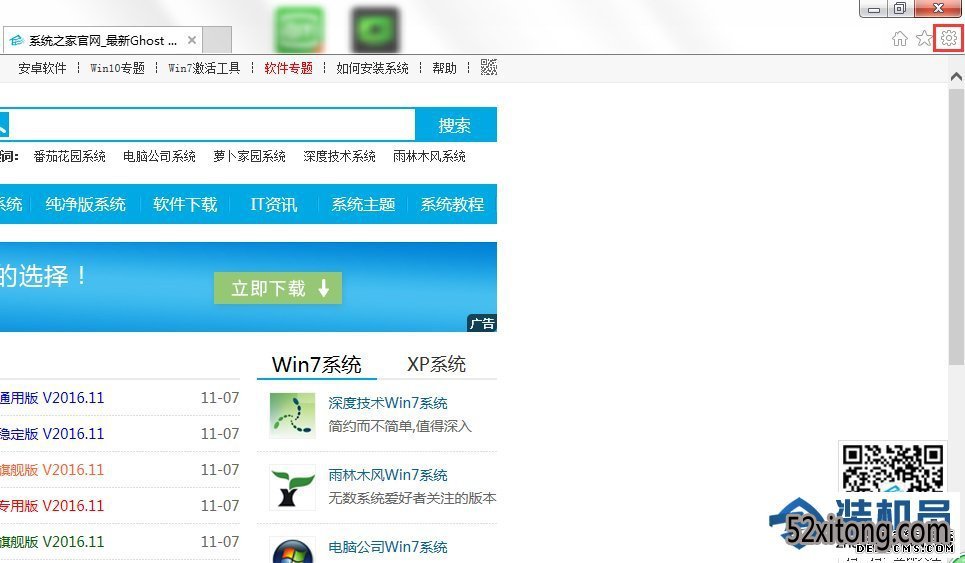Open 深度技术Win7系统 link
The height and width of the screenshot is (563, 965).
pos(388,403)
